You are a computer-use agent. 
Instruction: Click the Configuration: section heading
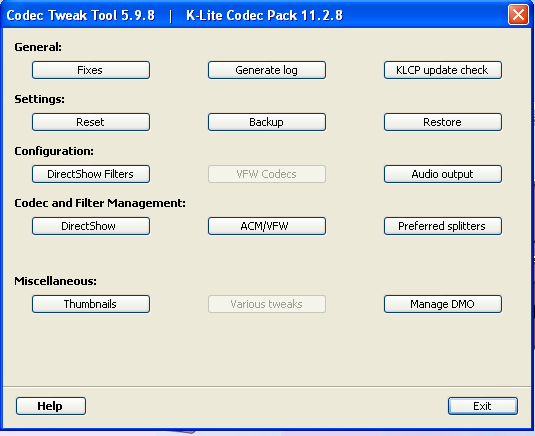click(x=54, y=151)
